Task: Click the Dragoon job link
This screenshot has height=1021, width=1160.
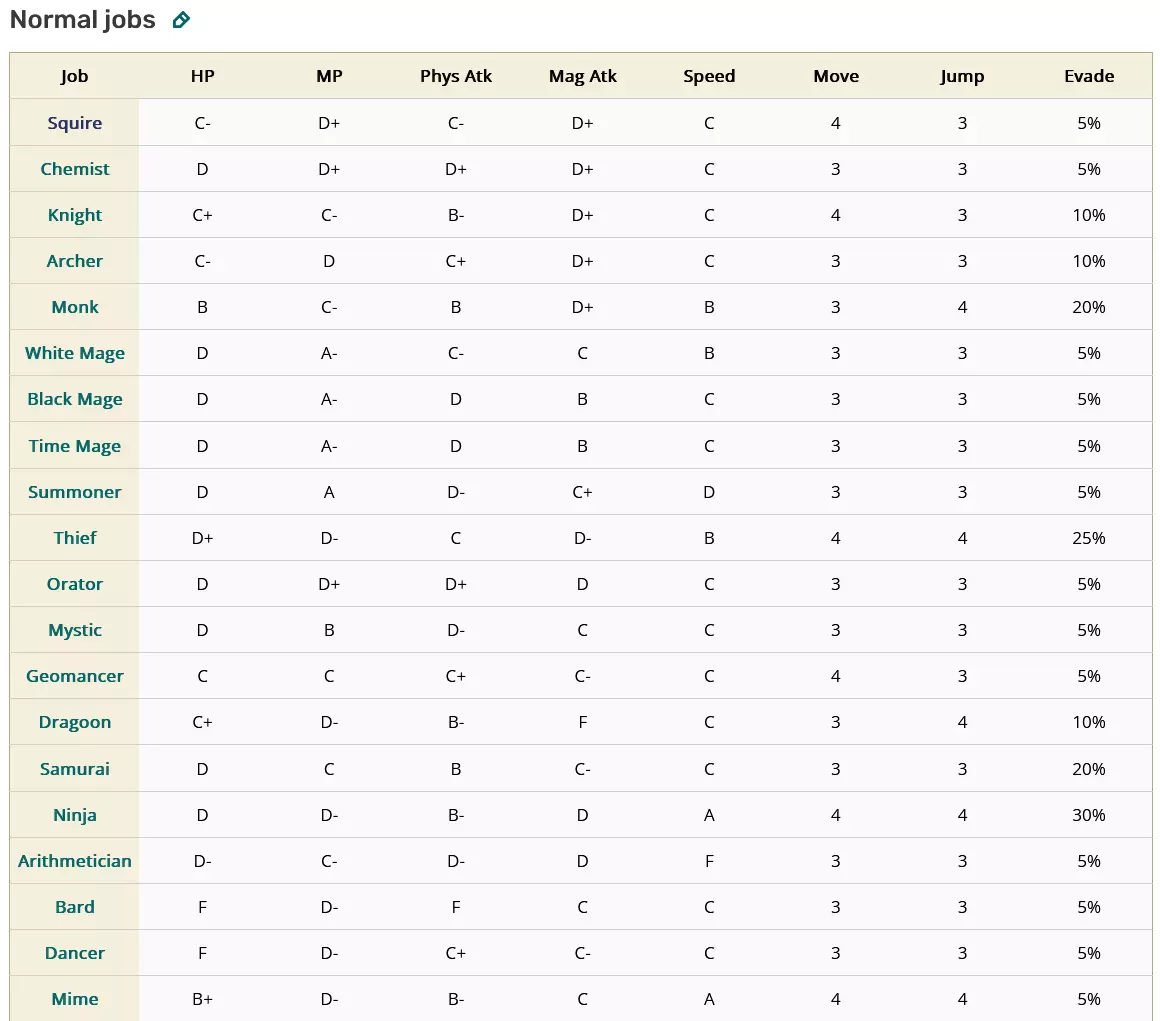Action: click(75, 722)
